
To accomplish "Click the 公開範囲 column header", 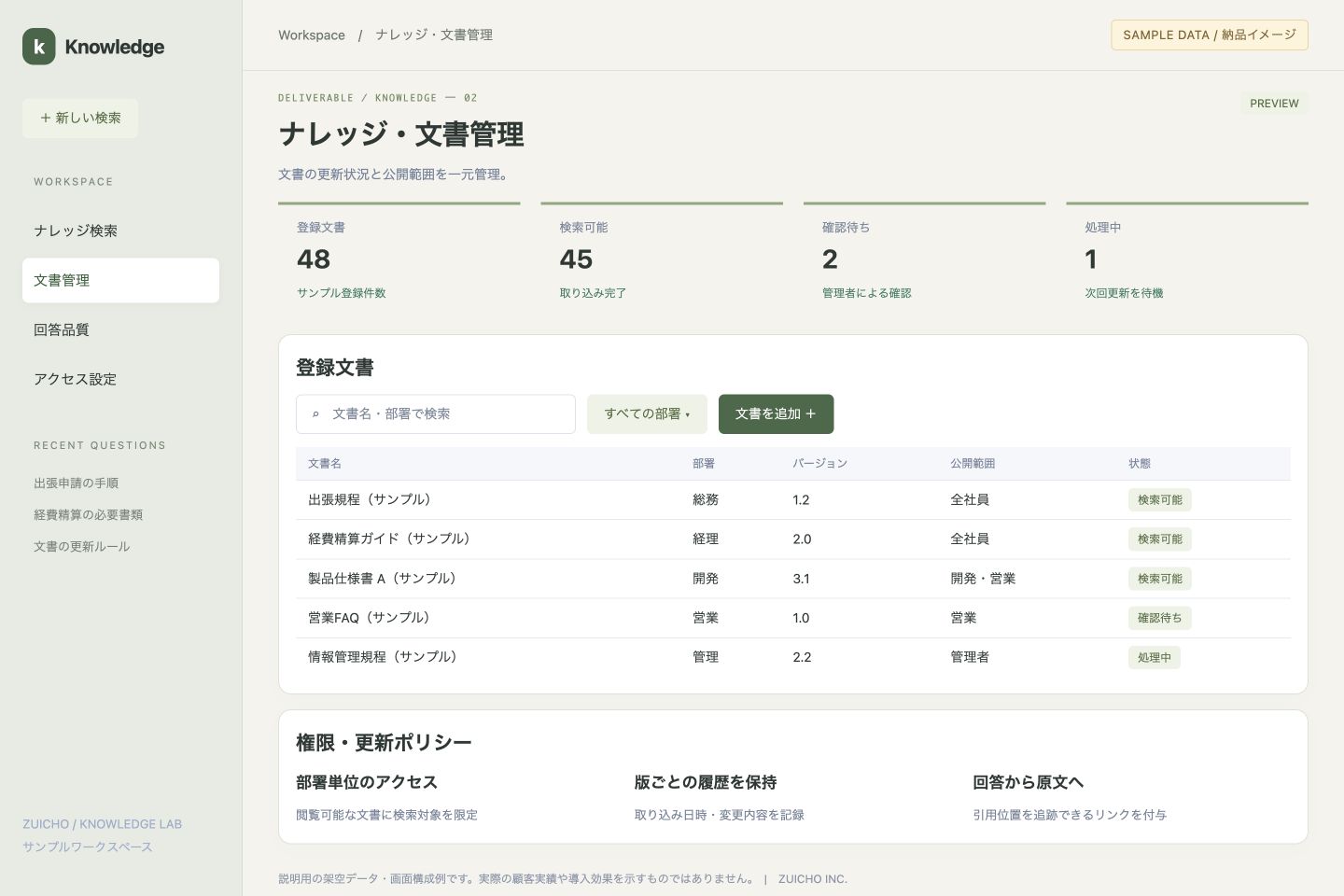I will 973,464.
